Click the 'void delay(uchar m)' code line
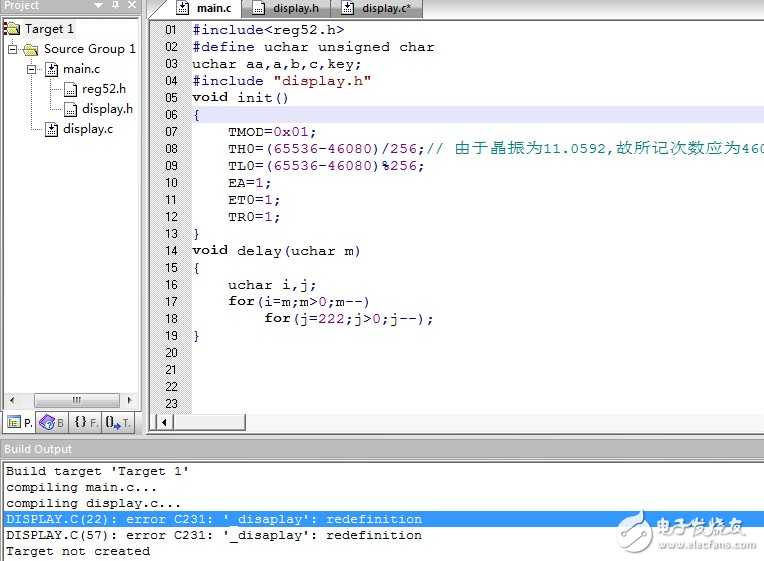 [276, 251]
